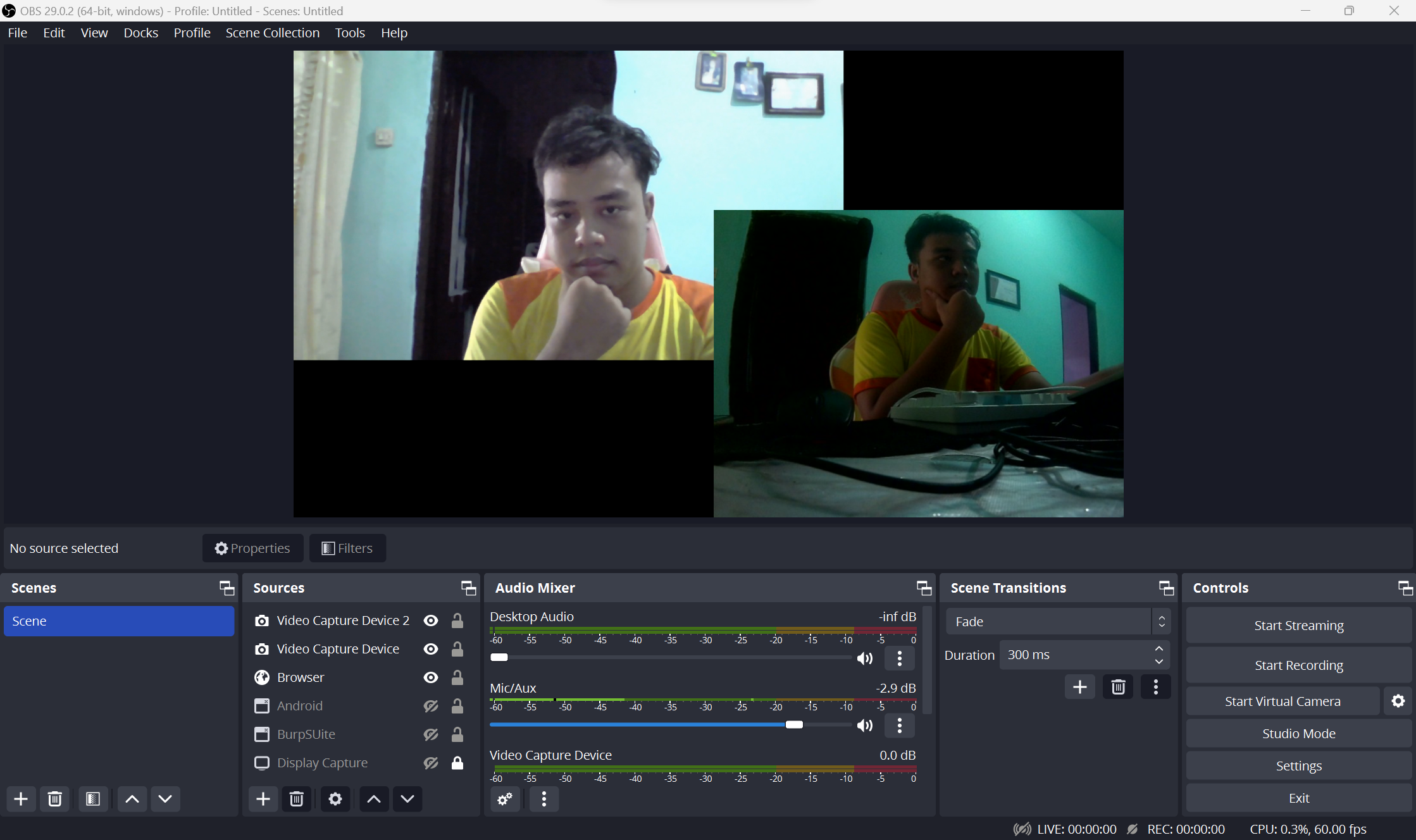1416x840 pixels.
Task: Undock the Scene Transitions panel
Action: (x=1167, y=588)
